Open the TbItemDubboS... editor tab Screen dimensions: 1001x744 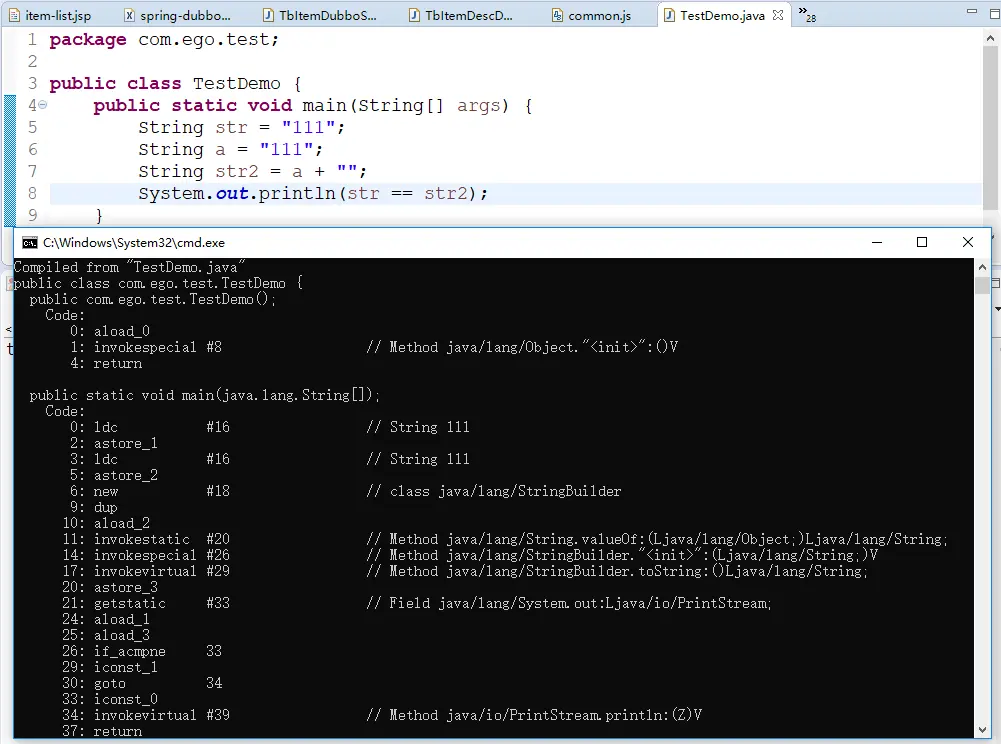click(x=321, y=15)
